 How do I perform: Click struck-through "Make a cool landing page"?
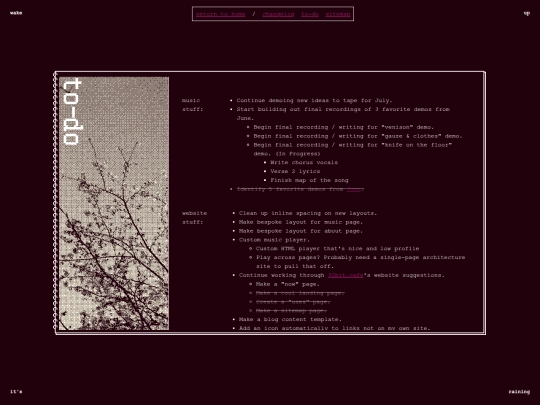[300, 293]
